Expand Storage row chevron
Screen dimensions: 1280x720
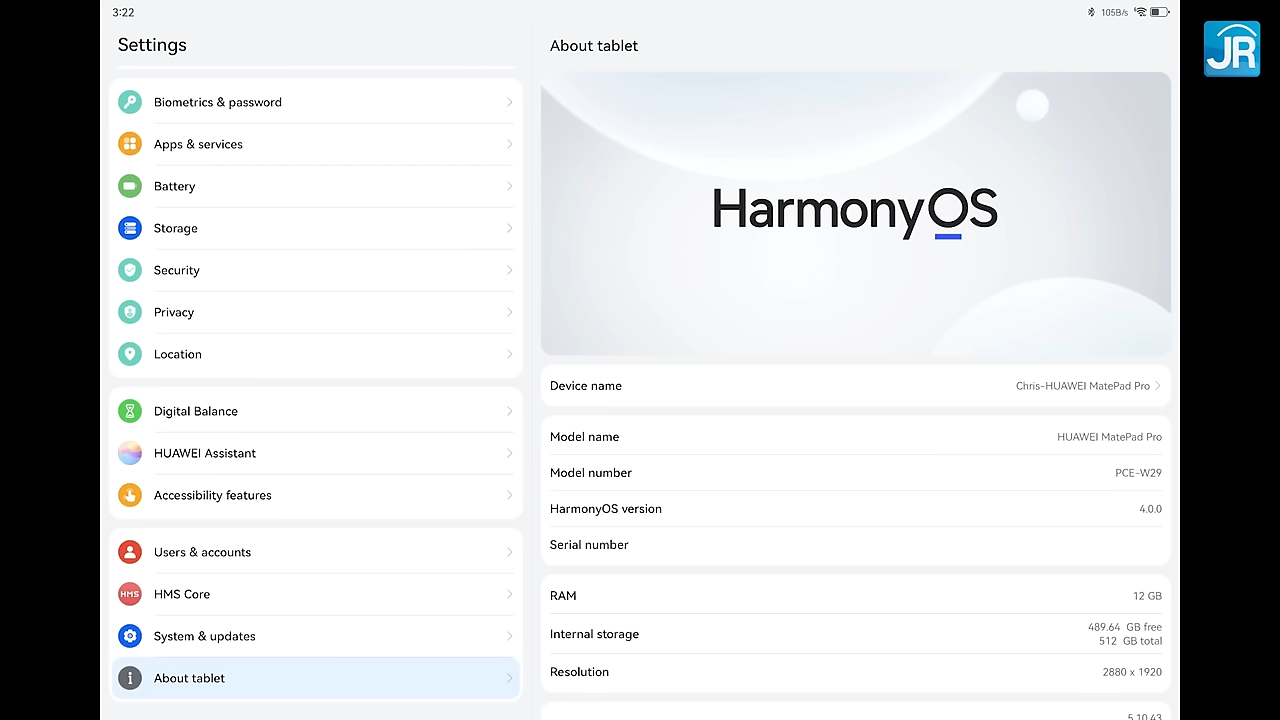click(x=509, y=228)
